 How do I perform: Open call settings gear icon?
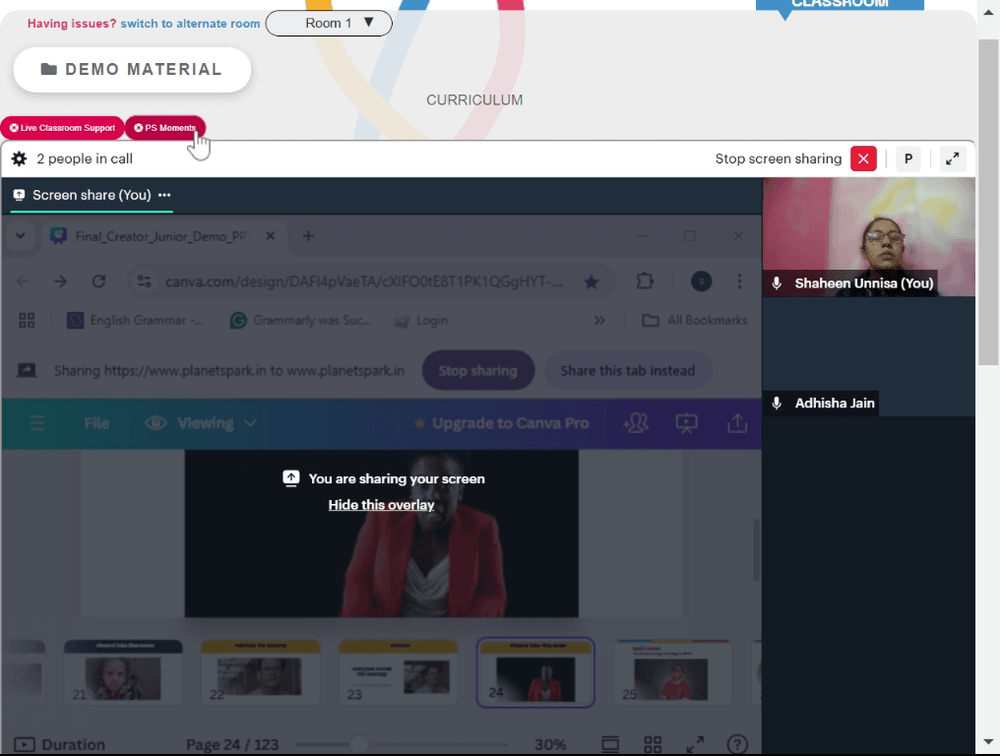(19, 159)
